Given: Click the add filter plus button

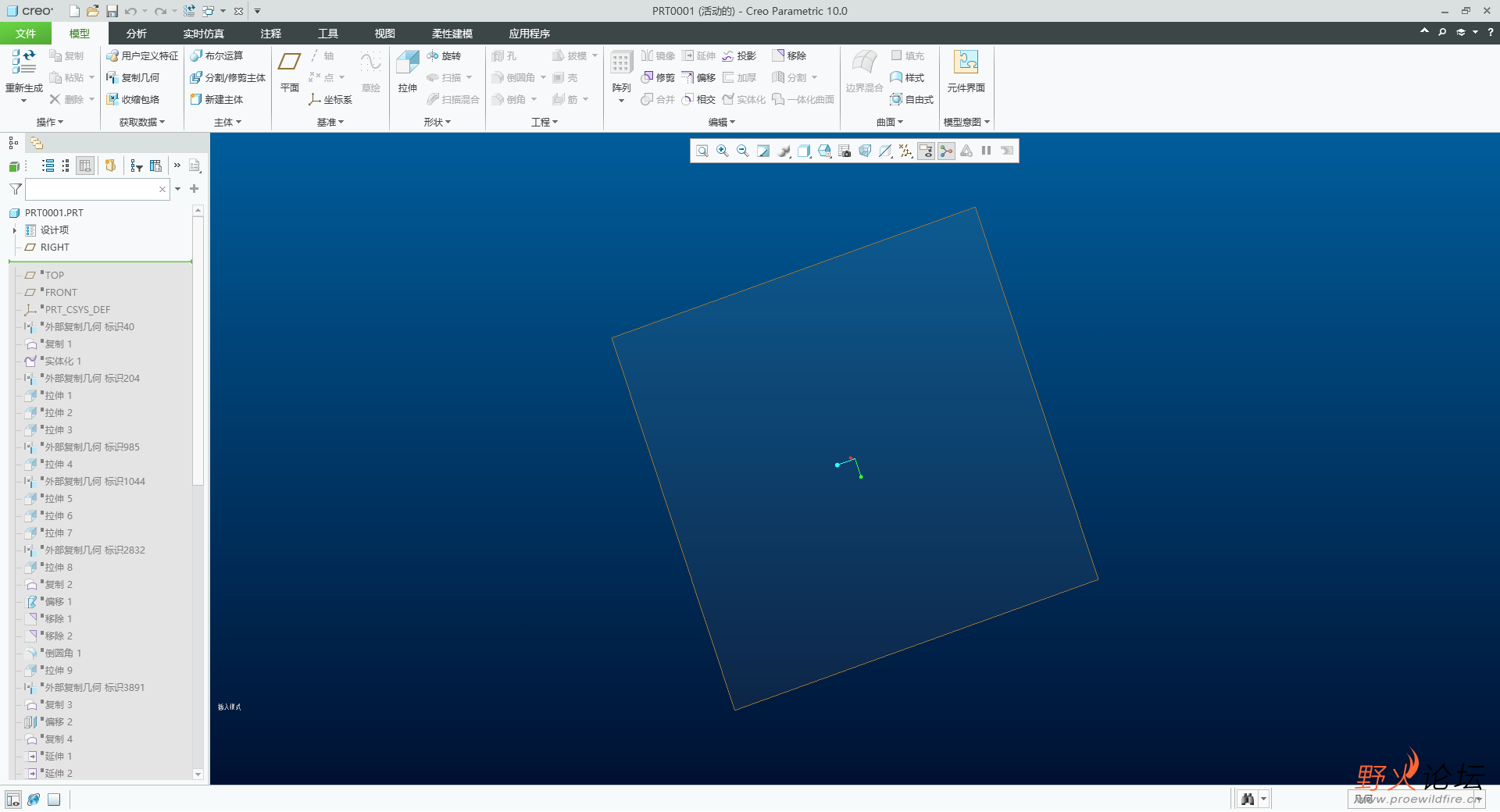Looking at the screenshot, I should click(x=195, y=189).
